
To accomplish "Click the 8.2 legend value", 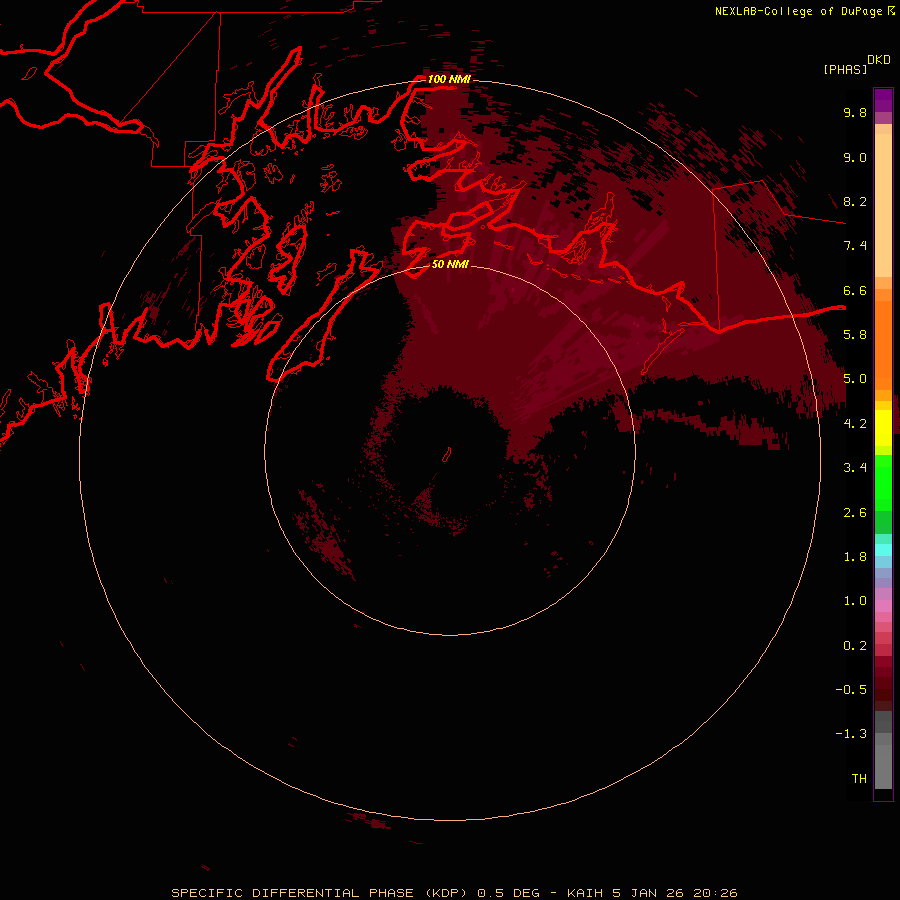I will click(855, 201).
